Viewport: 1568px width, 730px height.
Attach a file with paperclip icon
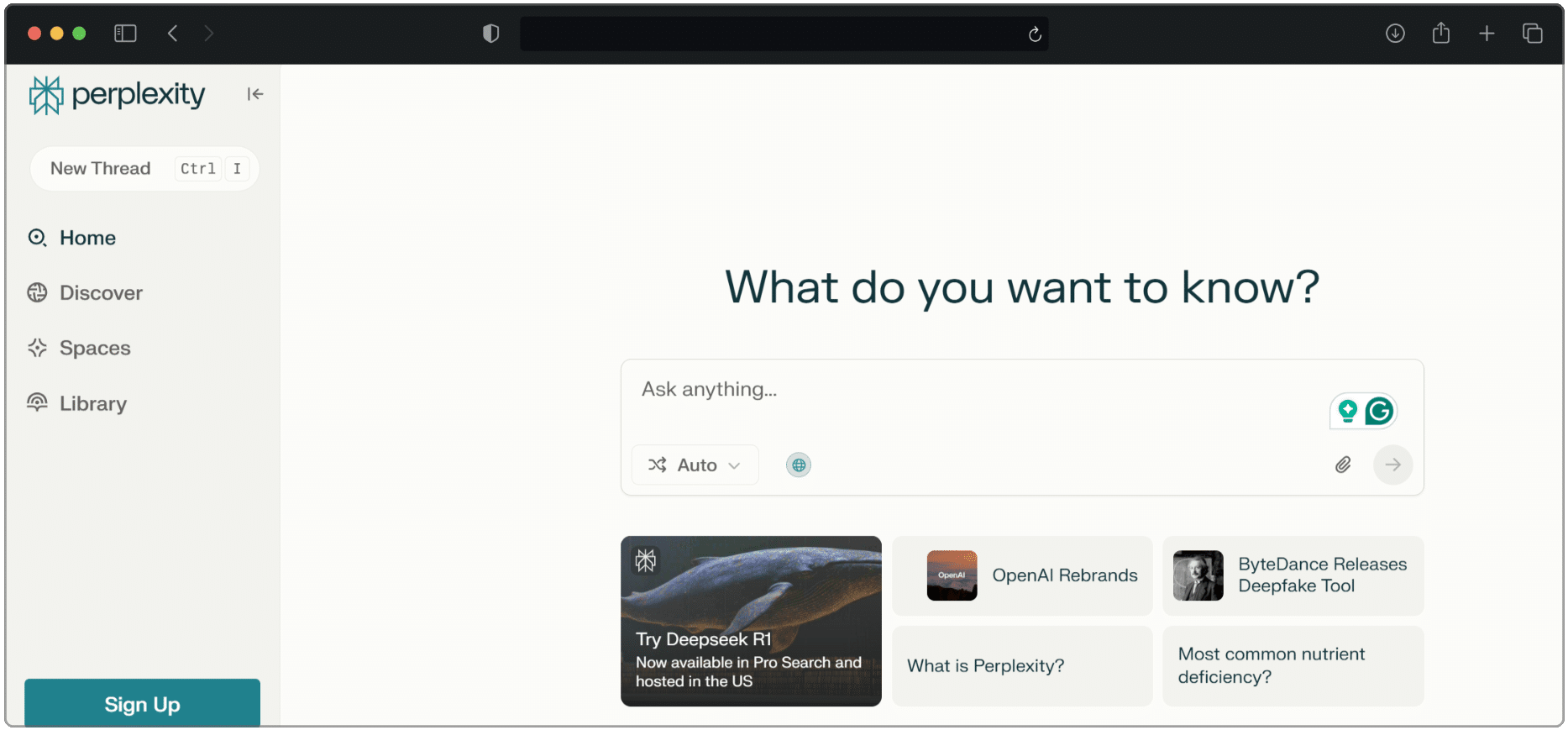click(1343, 465)
